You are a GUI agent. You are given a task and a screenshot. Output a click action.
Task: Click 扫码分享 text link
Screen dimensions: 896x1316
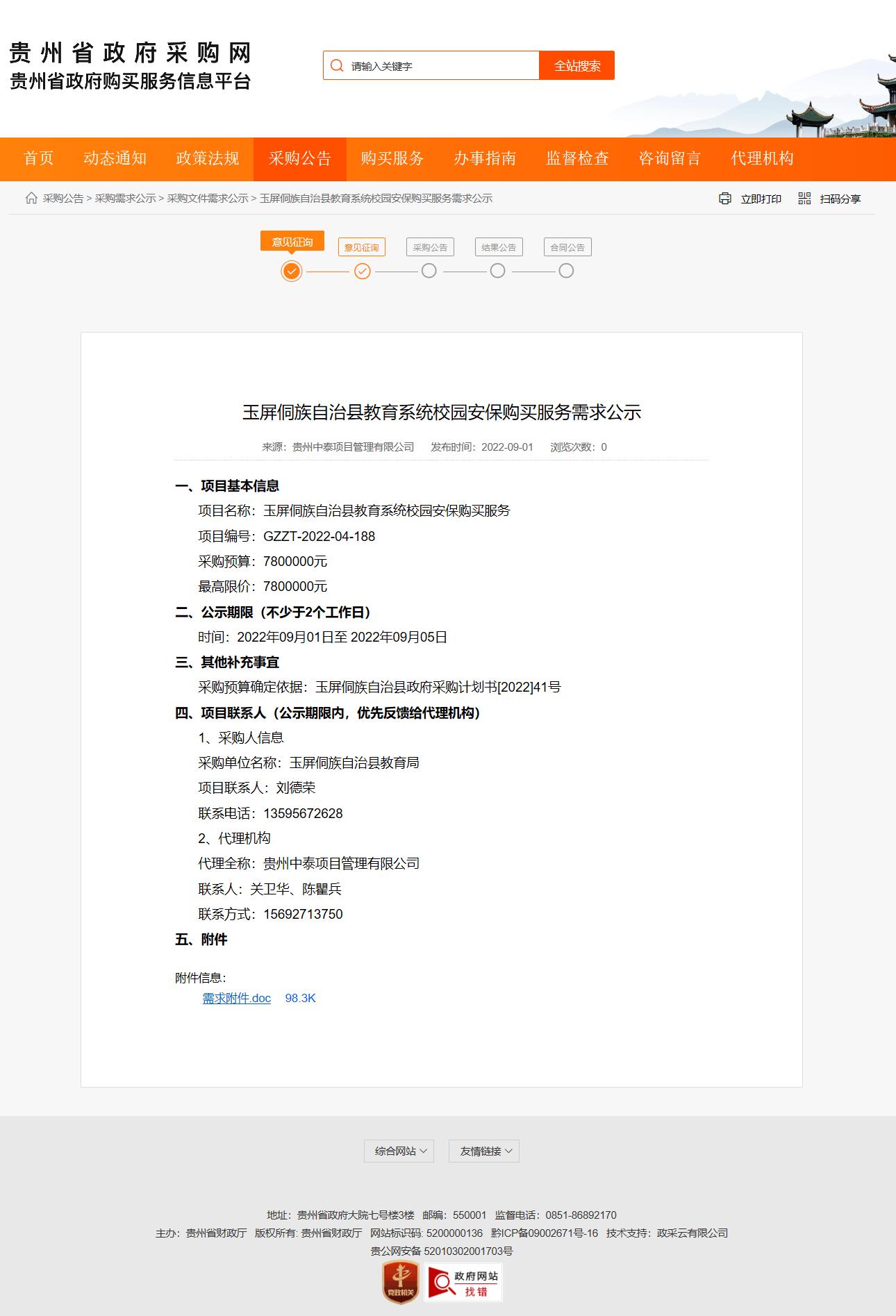point(840,199)
